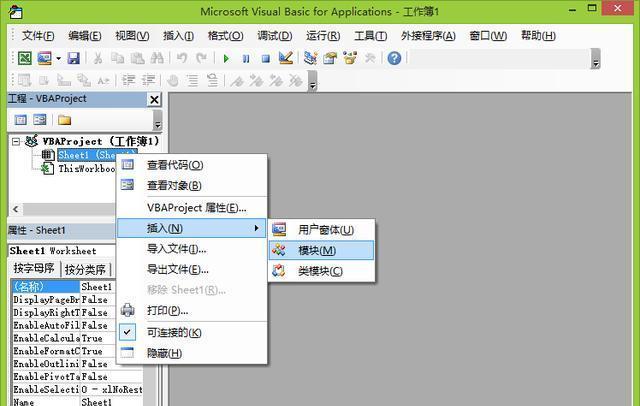Toggle the 可连接的 checked menu option

coord(174,332)
